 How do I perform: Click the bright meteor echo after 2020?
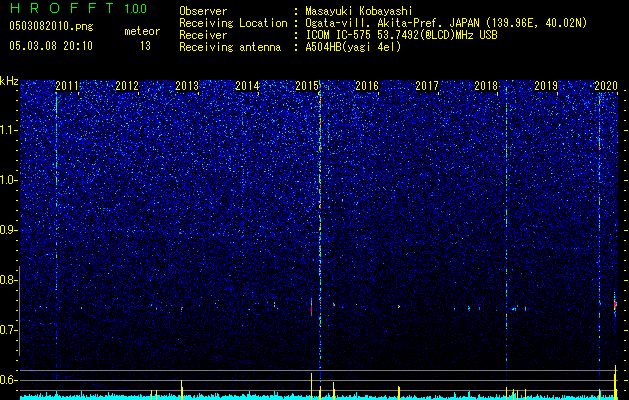tap(615, 305)
